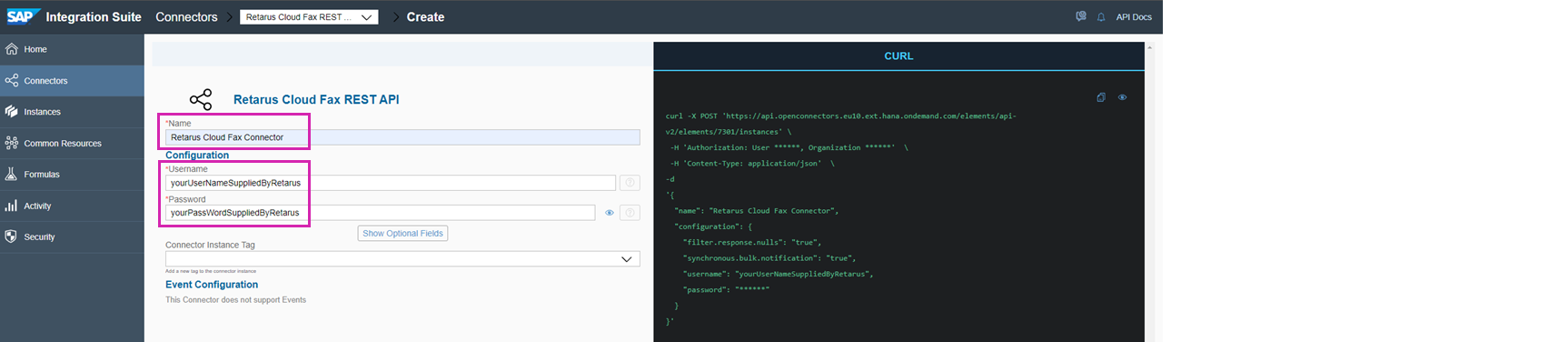
Task: Select the CURL tab header
Action: (898, 56)
